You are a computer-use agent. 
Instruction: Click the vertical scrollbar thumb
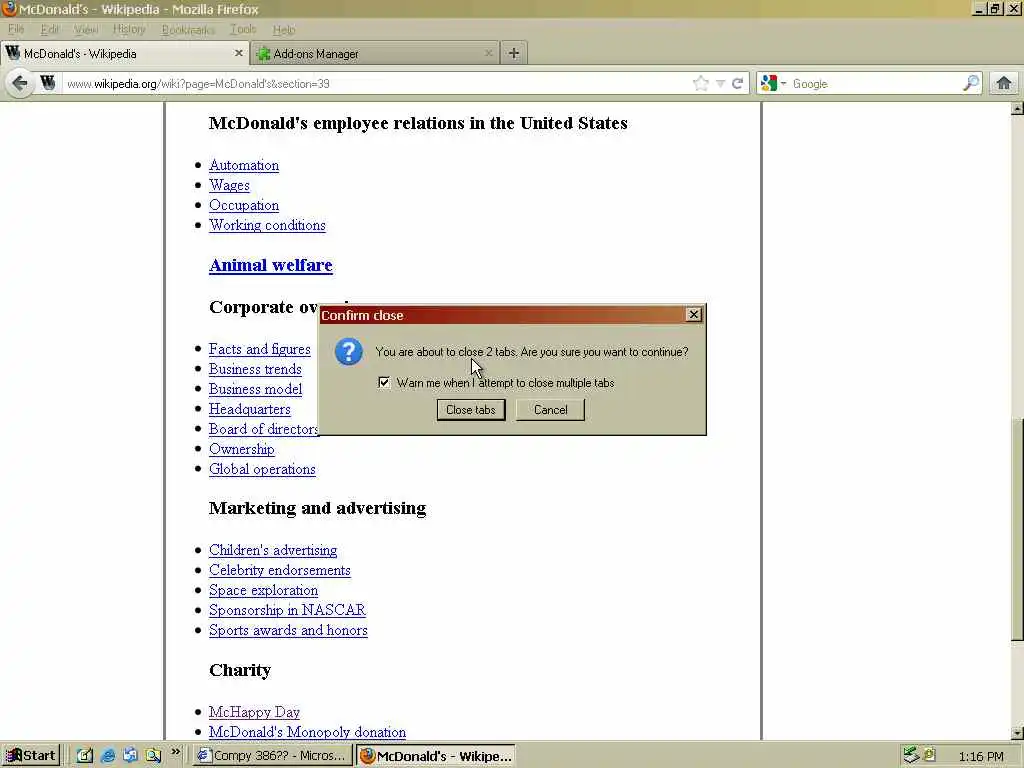point(1017,529)
